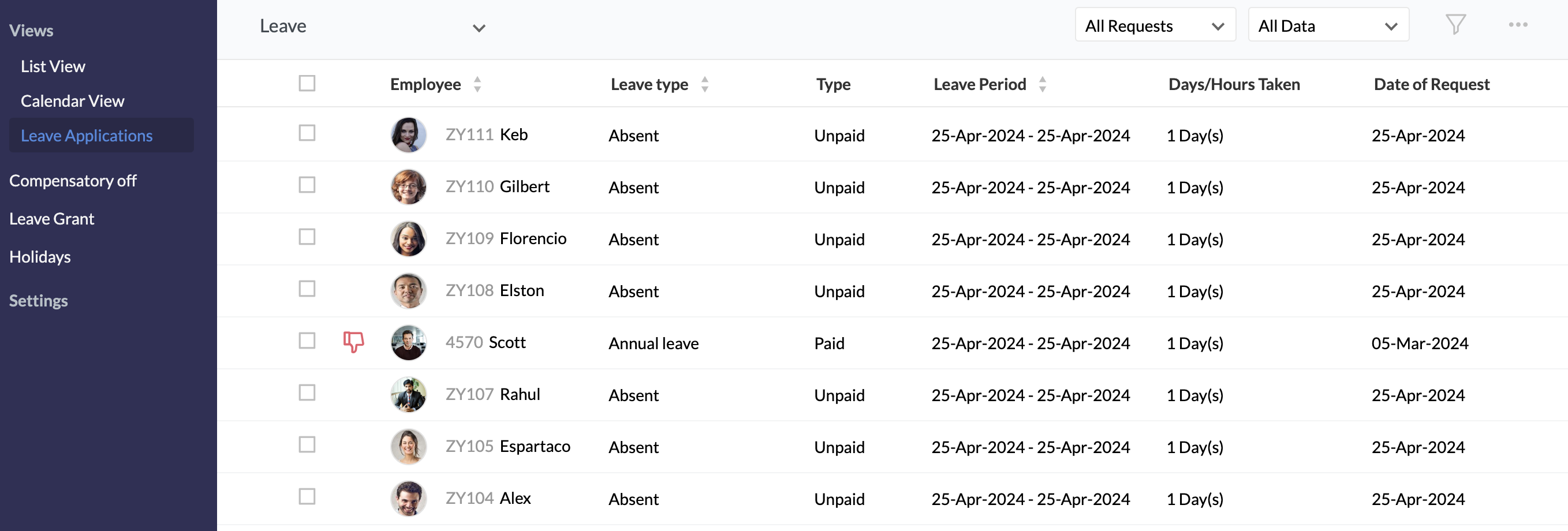This screenshot has height=531, width=1568.
Task: Open the three-dot more options menu
Action: click(x=1517, y=25)
